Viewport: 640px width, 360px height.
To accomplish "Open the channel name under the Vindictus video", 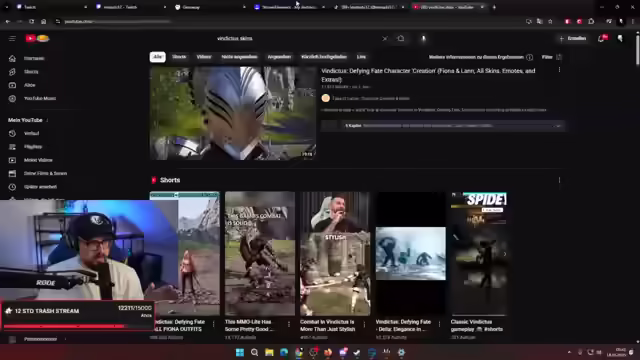I will [370, 98].
